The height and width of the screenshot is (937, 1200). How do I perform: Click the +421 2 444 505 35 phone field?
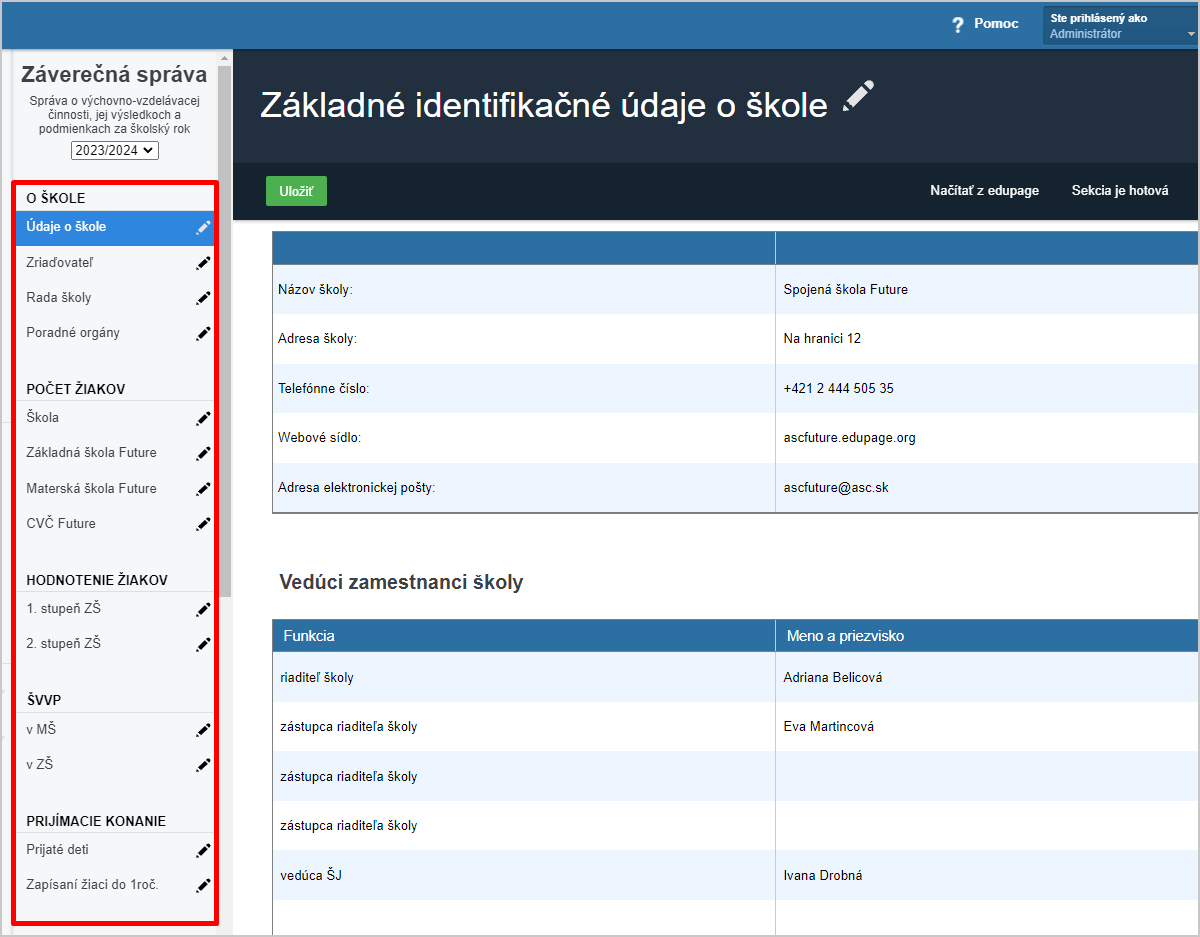[x=987, y=388]
